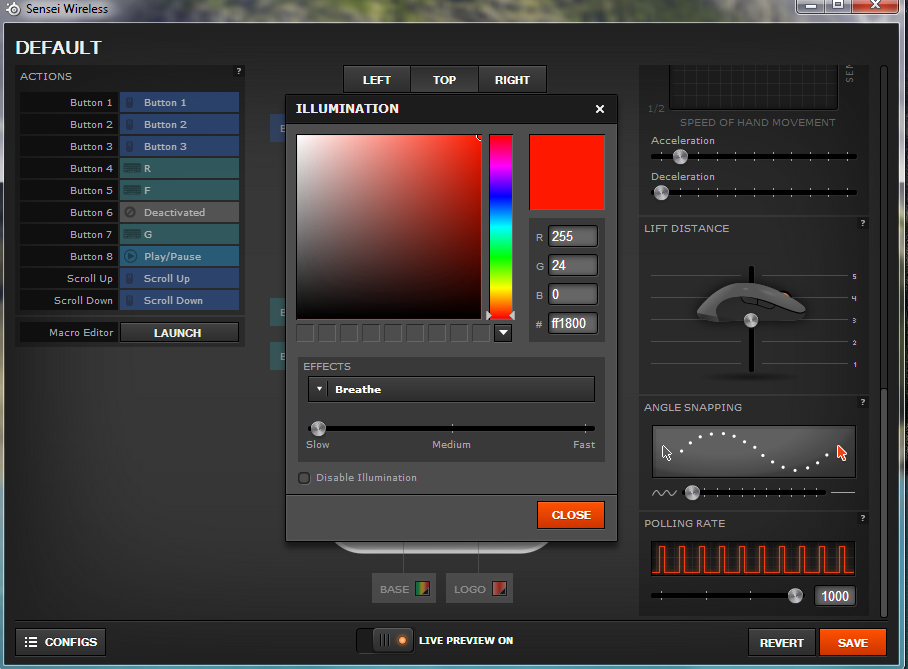Expand the saved color swatches dropdown arrow
The height and width of the screenshot is (669, 908).
coord(503,333)
